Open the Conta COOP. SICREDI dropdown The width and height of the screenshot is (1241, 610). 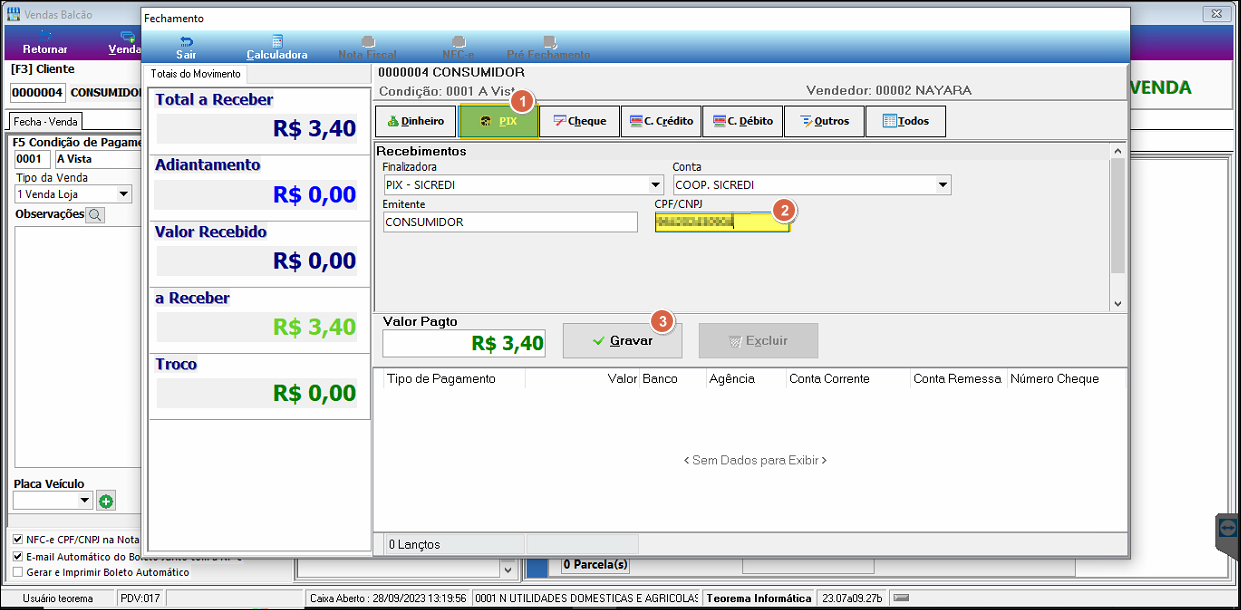(x=943, y=185)
